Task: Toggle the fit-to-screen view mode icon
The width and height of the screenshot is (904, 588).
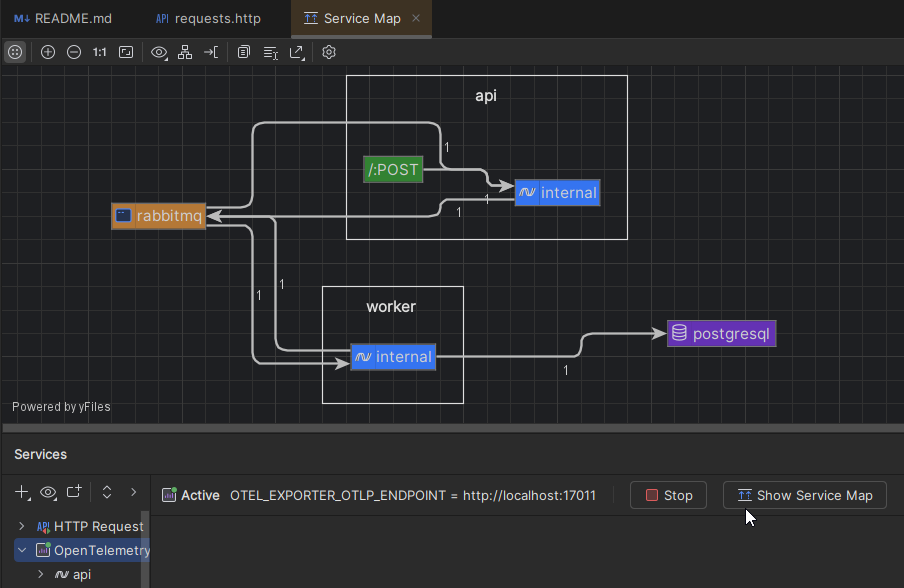Action: click(x=126, y=52)
